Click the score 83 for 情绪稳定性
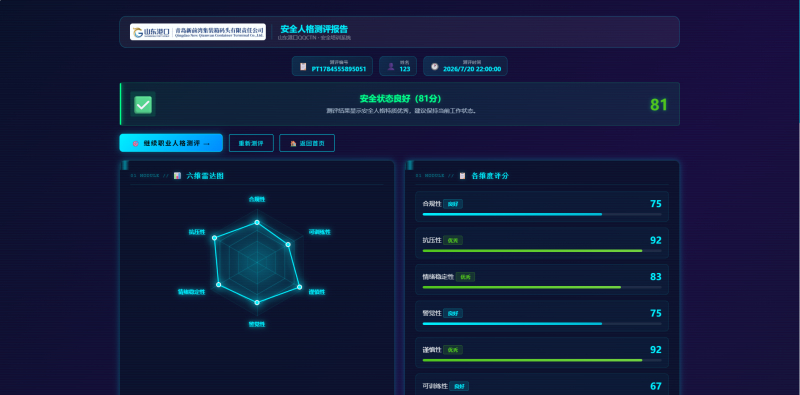This screenshot has height=395, width=800. coord(656,277)
